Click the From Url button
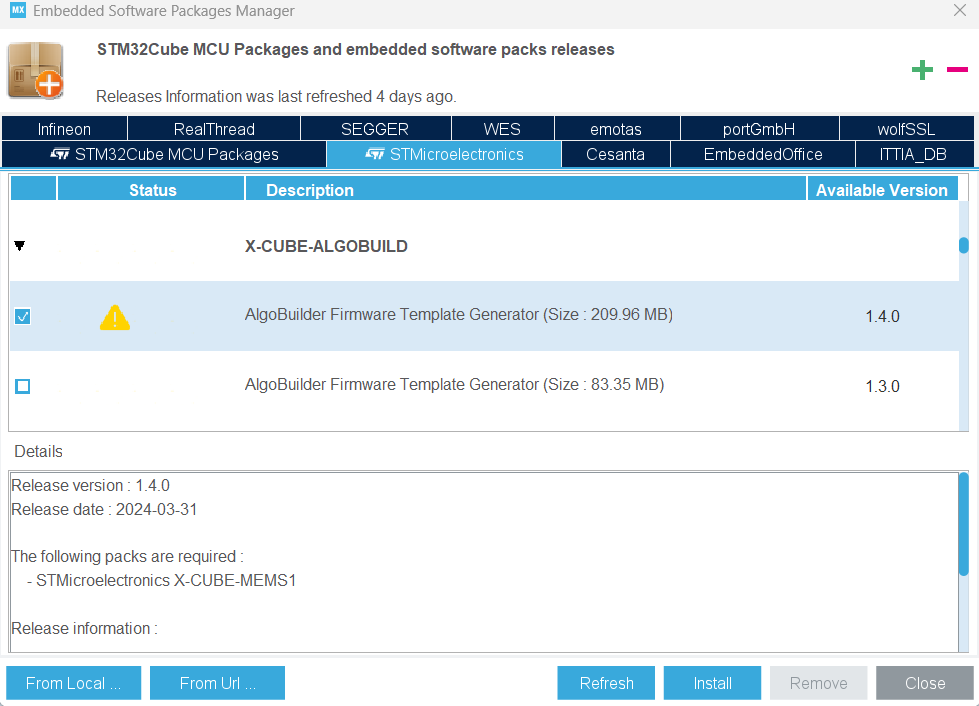This screenshot has height=706, width=979. coord(217,683)
